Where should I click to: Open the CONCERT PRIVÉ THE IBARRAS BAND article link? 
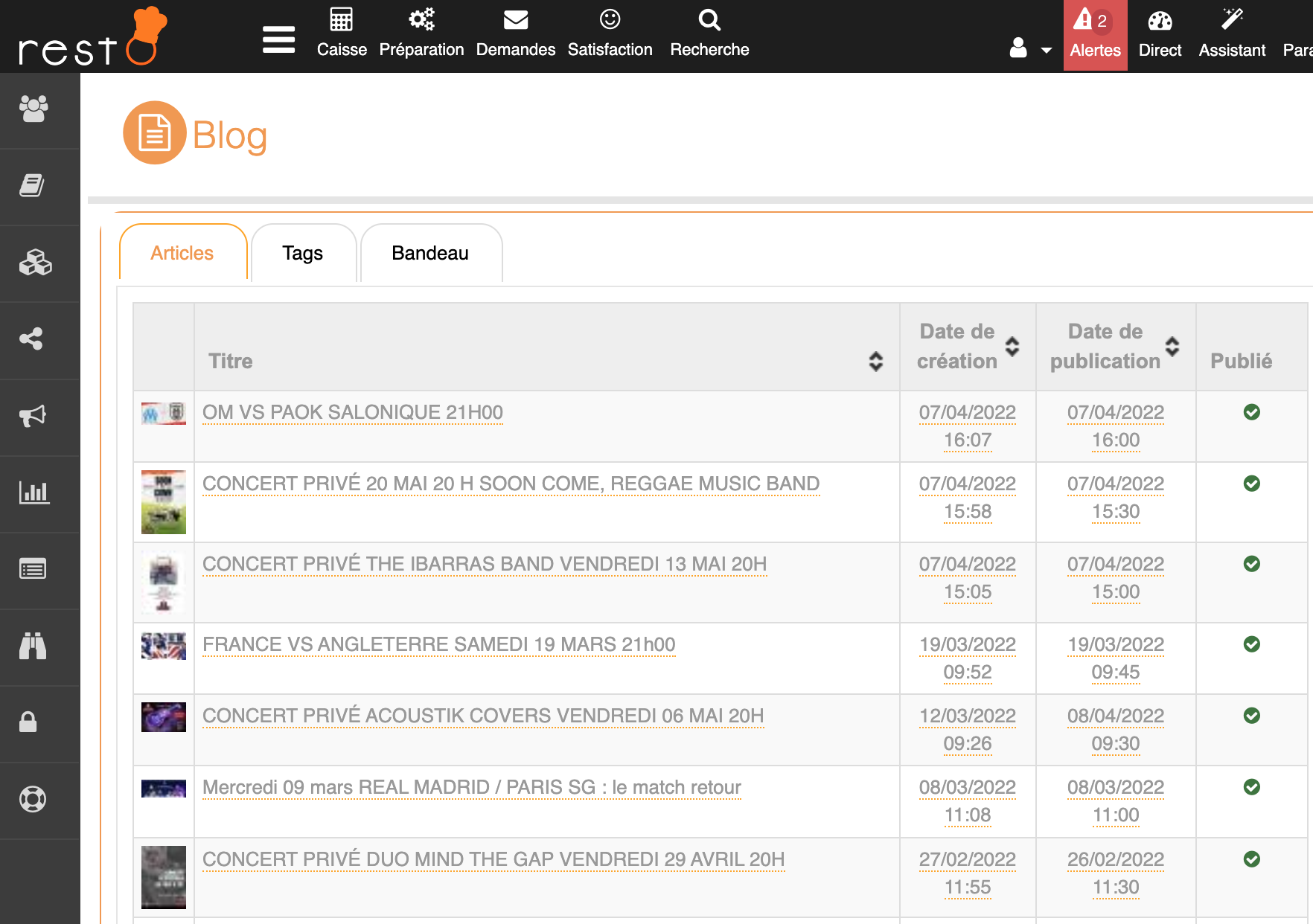click(485, 565)
